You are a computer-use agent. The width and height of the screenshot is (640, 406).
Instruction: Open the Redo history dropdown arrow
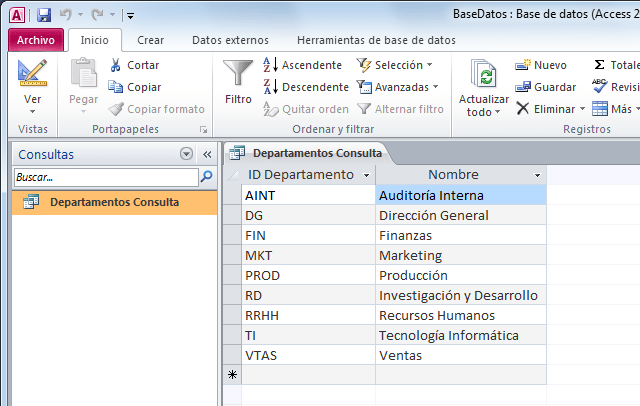point(112,15)
